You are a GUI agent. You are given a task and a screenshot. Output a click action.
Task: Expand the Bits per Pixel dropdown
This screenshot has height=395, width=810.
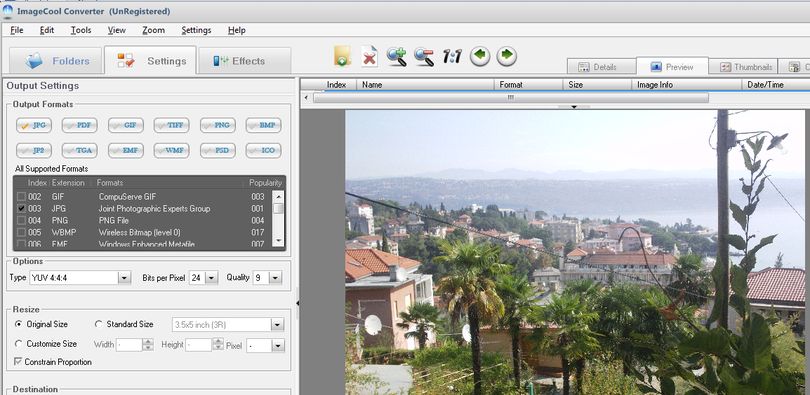coord(211,278)
